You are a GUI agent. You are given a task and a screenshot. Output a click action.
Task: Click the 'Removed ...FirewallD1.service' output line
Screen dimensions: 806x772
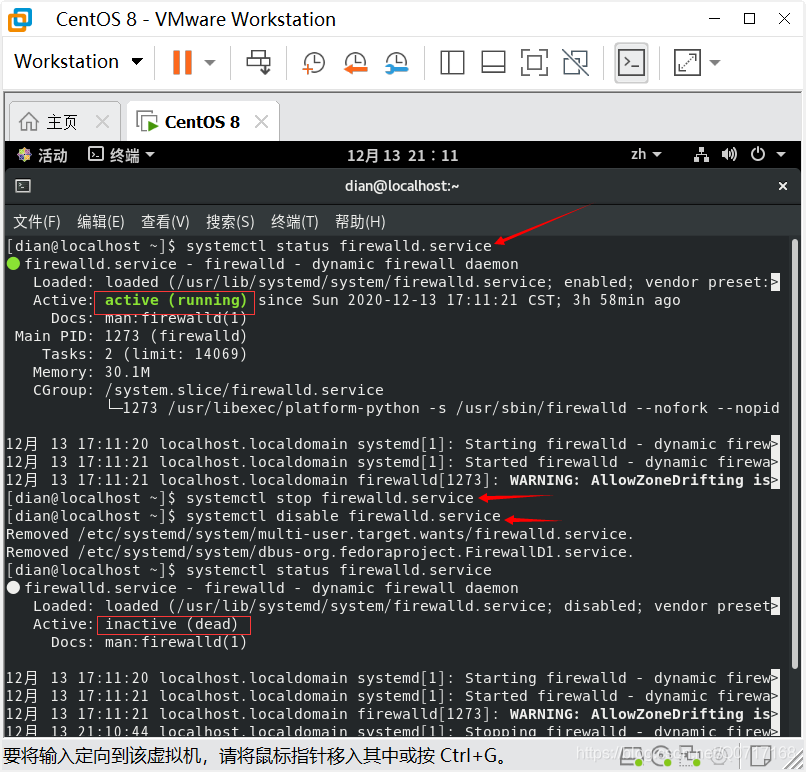319,552
